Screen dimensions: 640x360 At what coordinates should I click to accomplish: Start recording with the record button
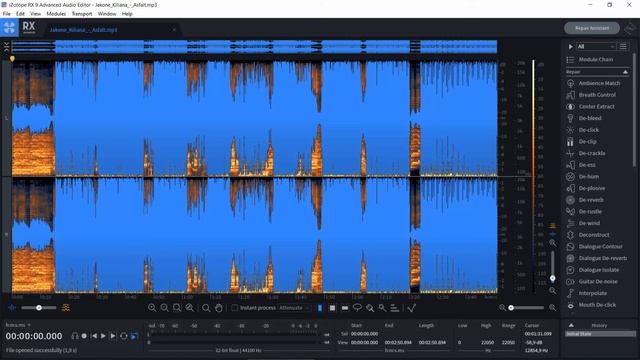pyautogui.click(x=84, y=336)
